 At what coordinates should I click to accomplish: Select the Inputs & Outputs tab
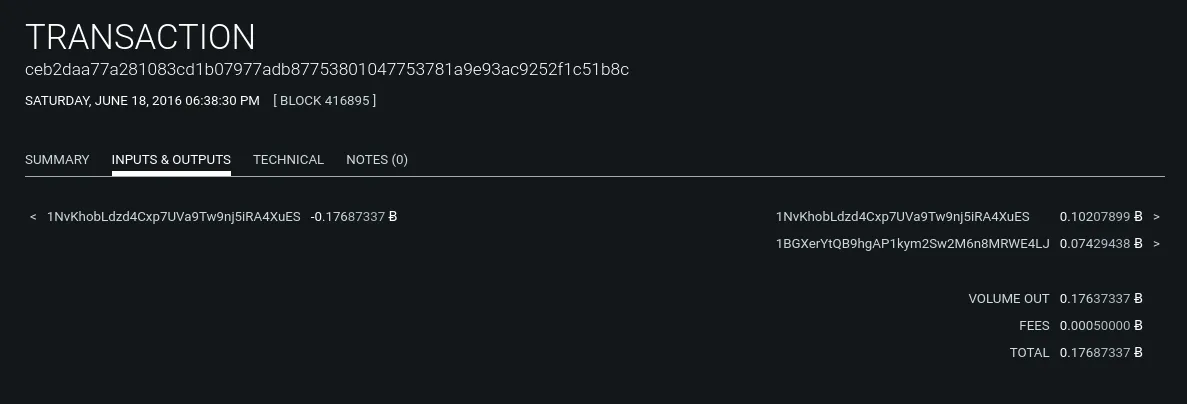coord(171,160)
